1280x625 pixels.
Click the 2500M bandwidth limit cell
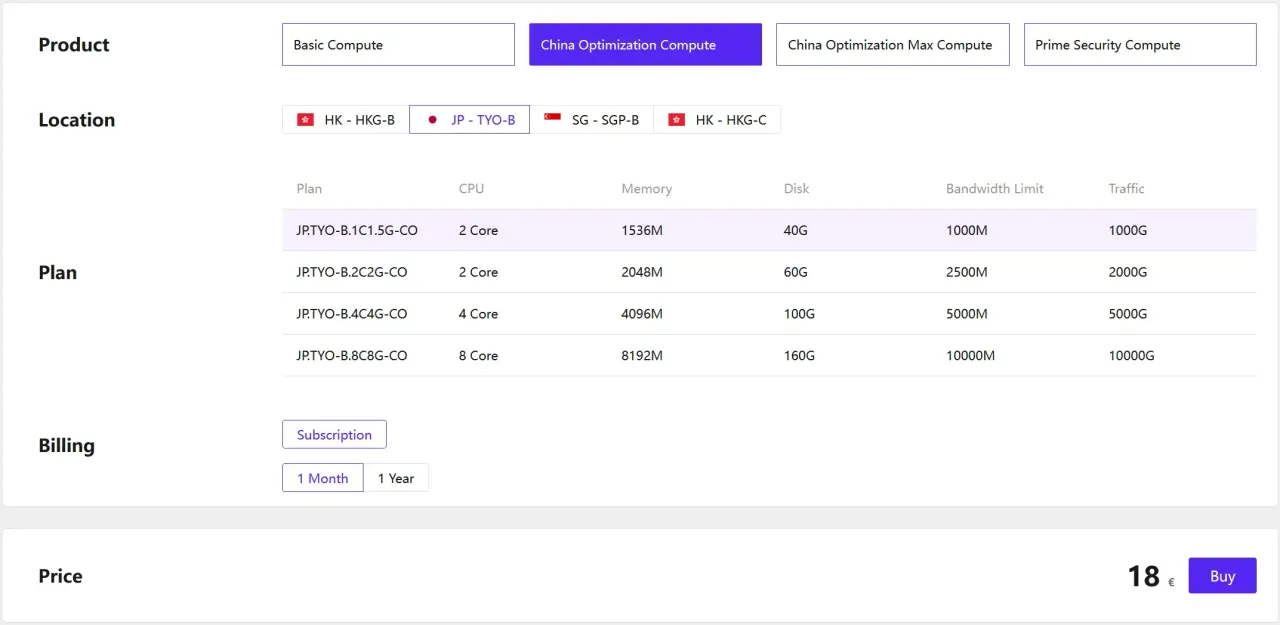(966, 272)
